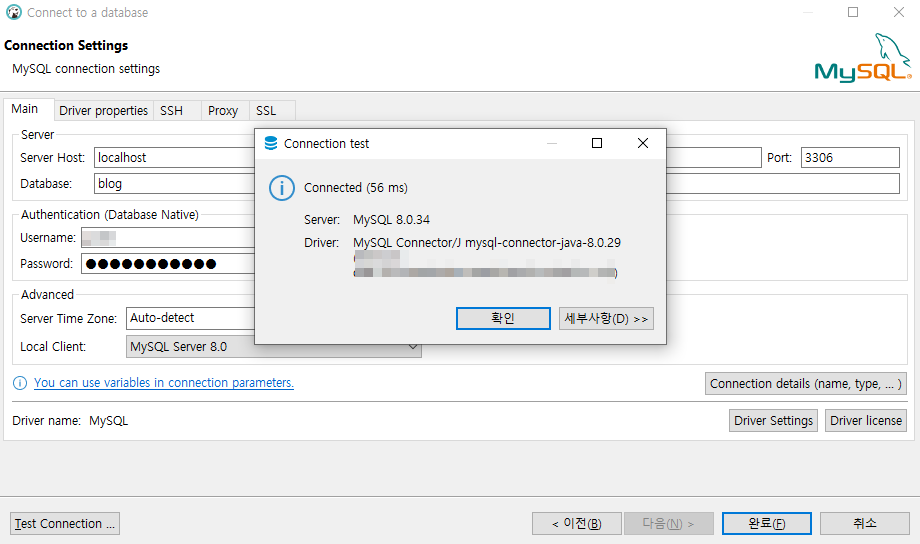This screenshot has width=920, height=544.
Task: Click the MySQL connection settings subtitle
Action: [86, 69]
